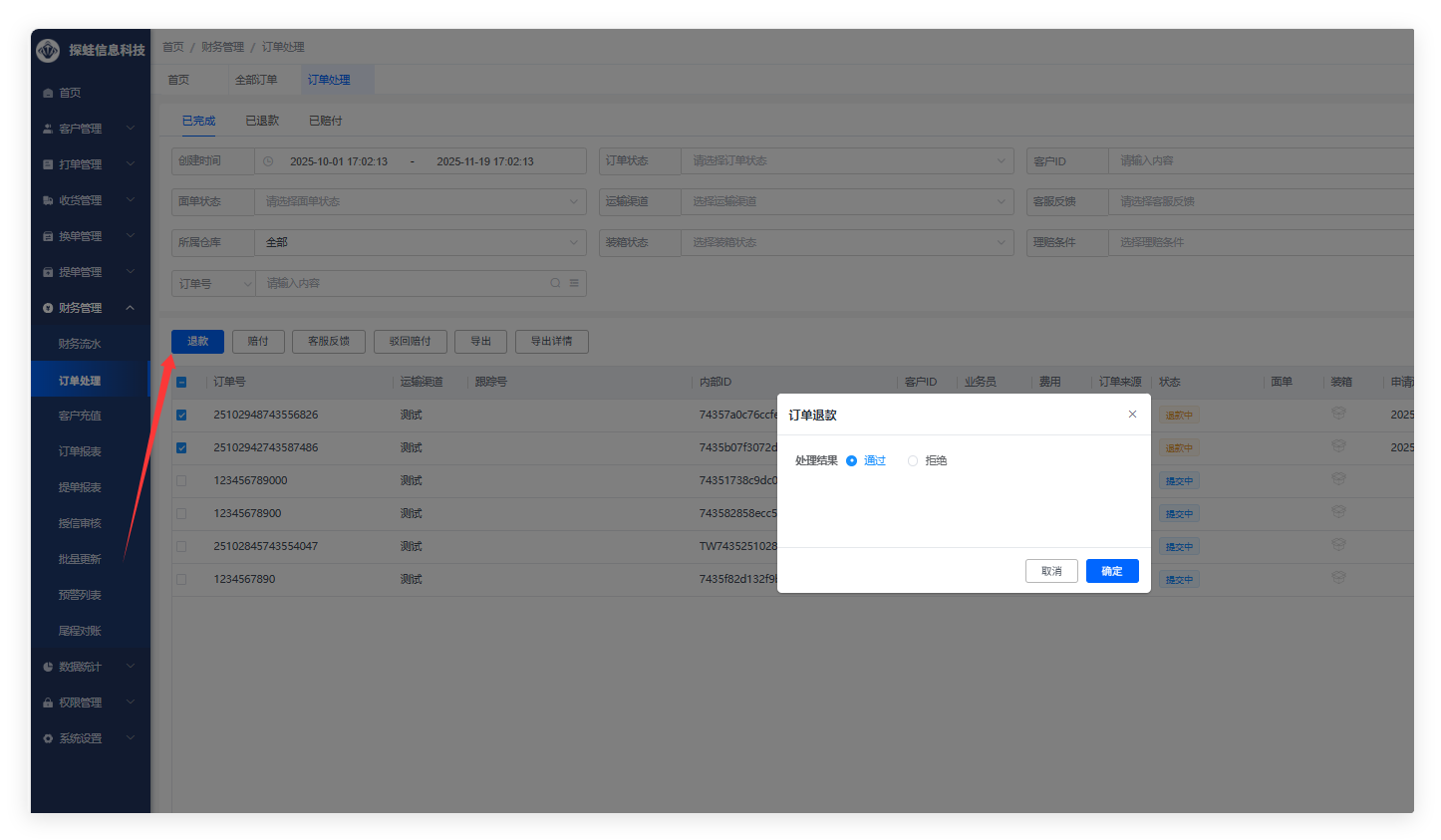Open the 所属仓库 dropdown showing 全部
This screenshot has height=840, width=1441.
point(420,242)
